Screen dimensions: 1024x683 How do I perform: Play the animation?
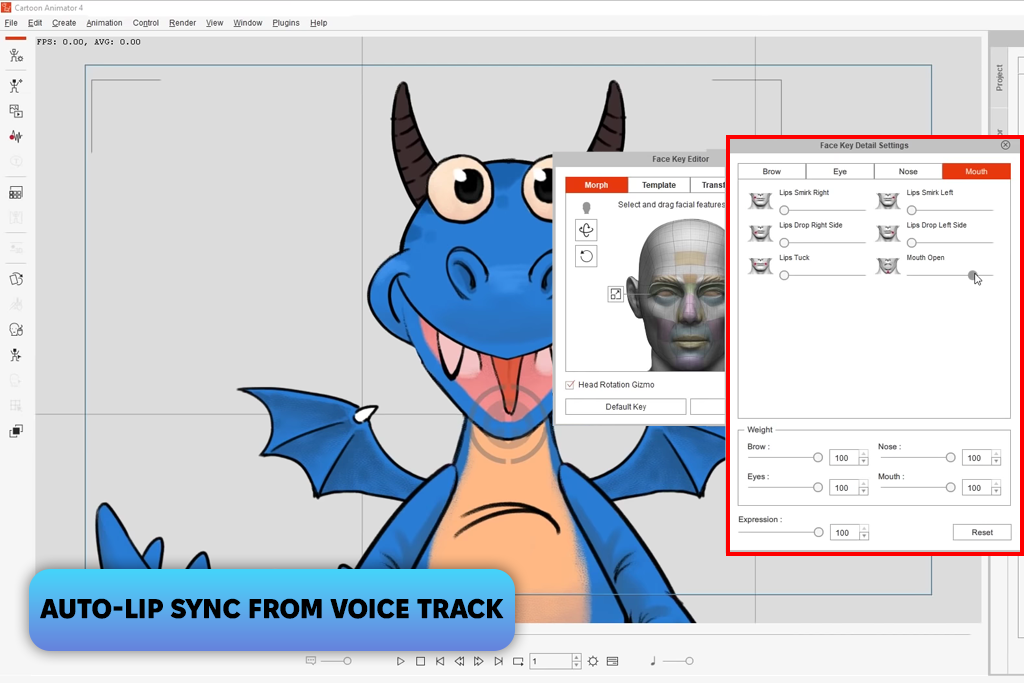(x=400, y=661)
